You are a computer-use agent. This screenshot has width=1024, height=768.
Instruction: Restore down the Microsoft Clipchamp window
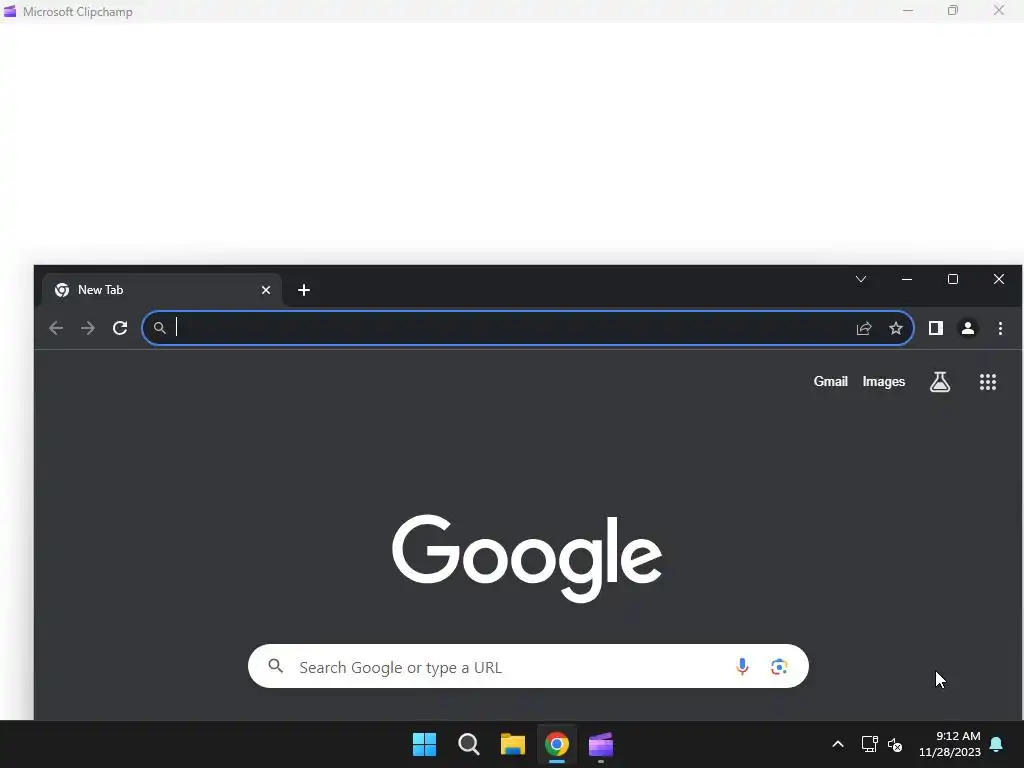tap(953, 10)
